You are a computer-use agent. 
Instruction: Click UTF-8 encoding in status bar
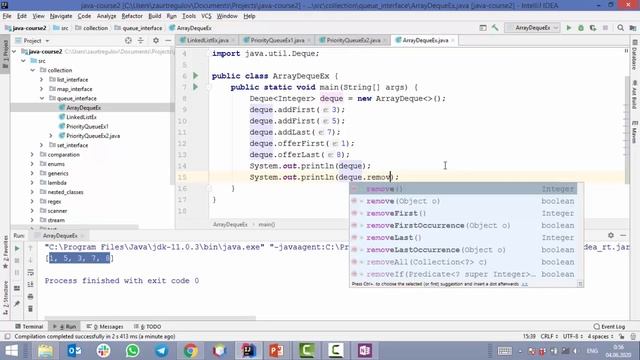click(x=572, y=336)
